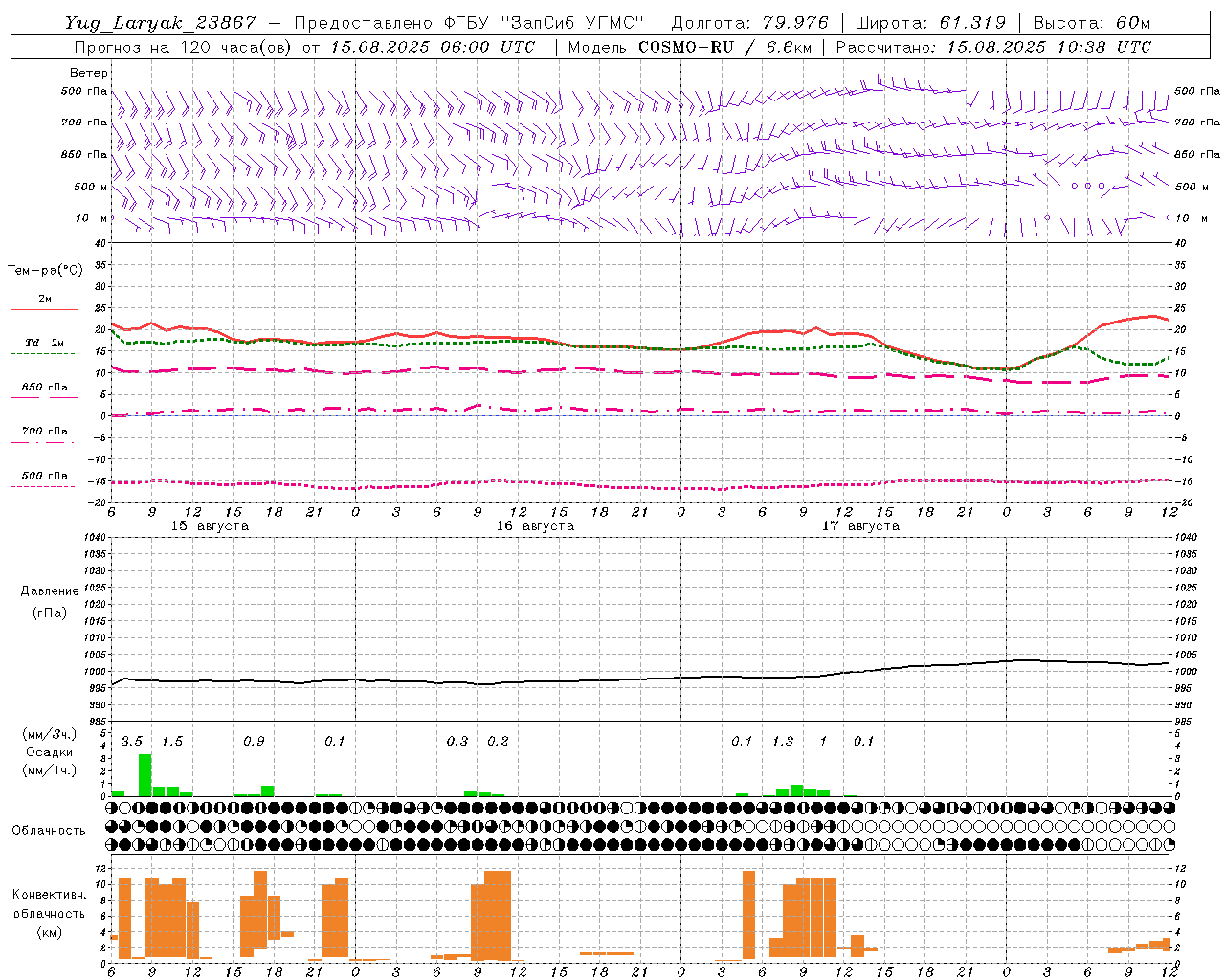Click the 3.5 precipitation amount value

tap(132, 742)
